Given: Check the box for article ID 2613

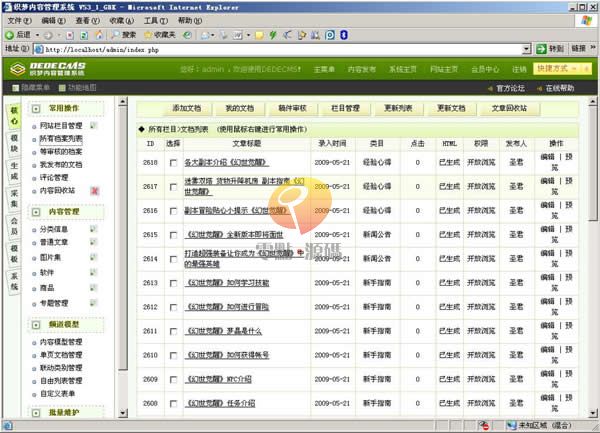Looking at the screenshot, I should pos(173,283).
